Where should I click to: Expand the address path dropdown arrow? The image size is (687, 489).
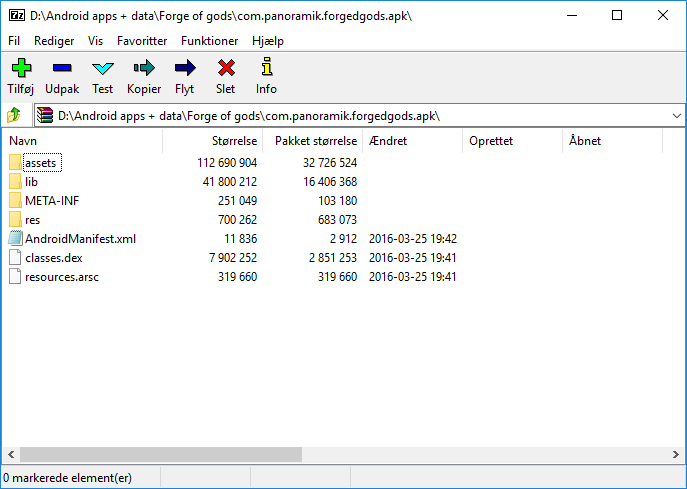point(676,116)
